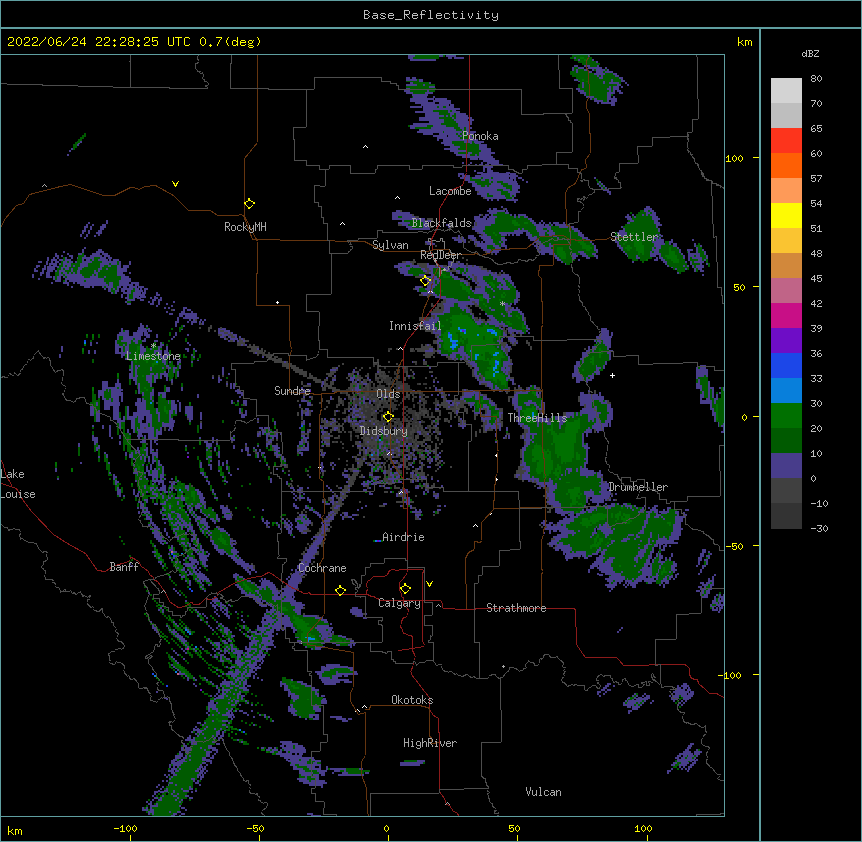Click the Ponoka label
Viewport: 862px width, 842px height.
(480, 136)
